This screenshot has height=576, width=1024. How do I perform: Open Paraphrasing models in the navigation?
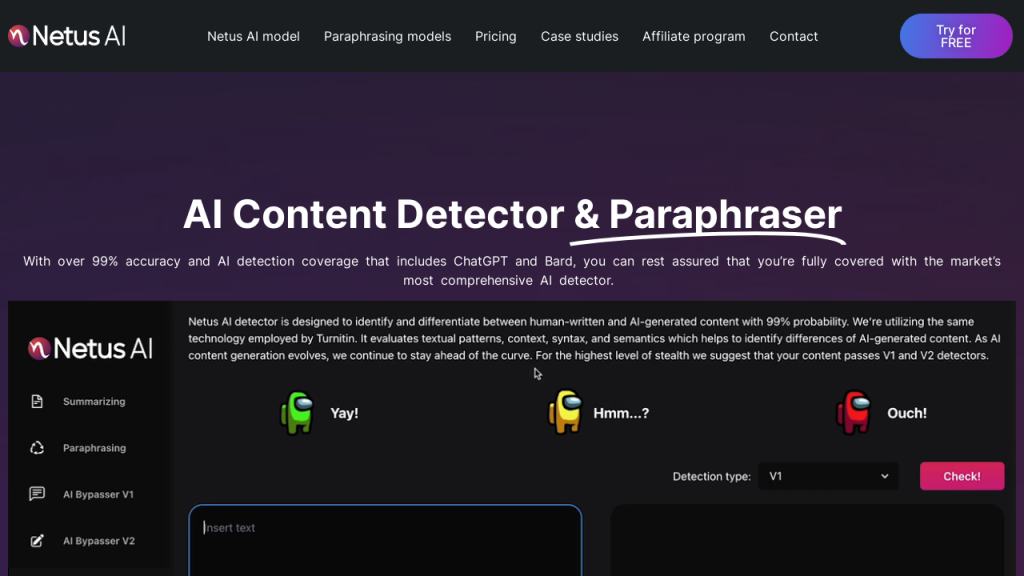pos(387,37)
